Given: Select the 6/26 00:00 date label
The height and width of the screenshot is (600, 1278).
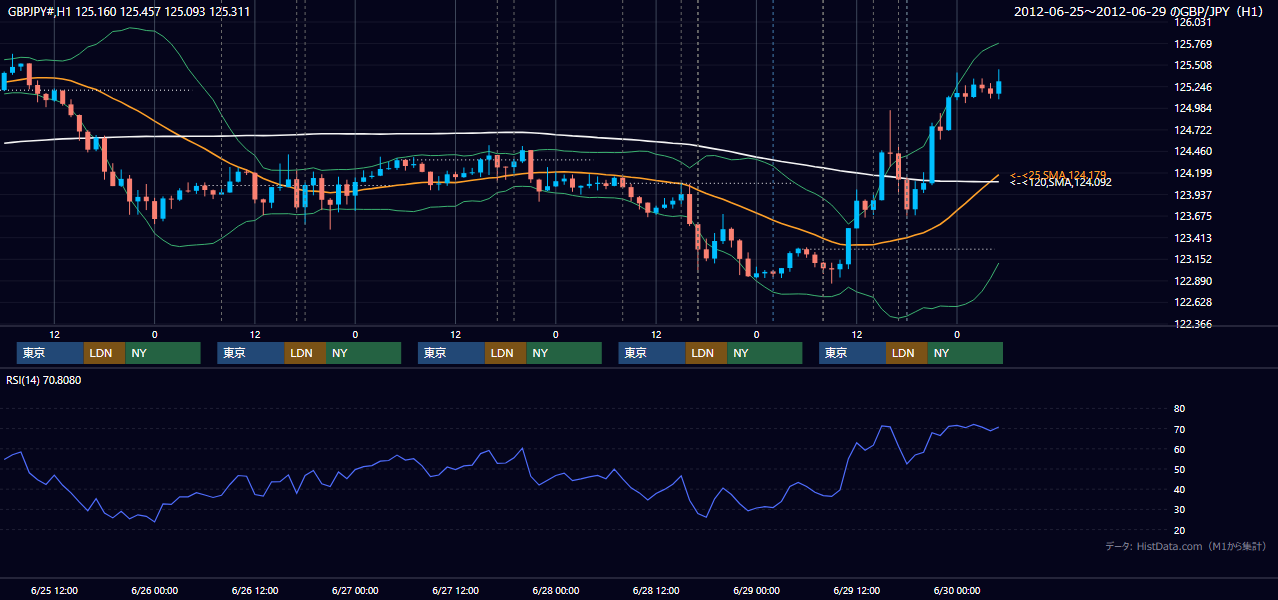Looking at the screenshot, I should 155,590.
